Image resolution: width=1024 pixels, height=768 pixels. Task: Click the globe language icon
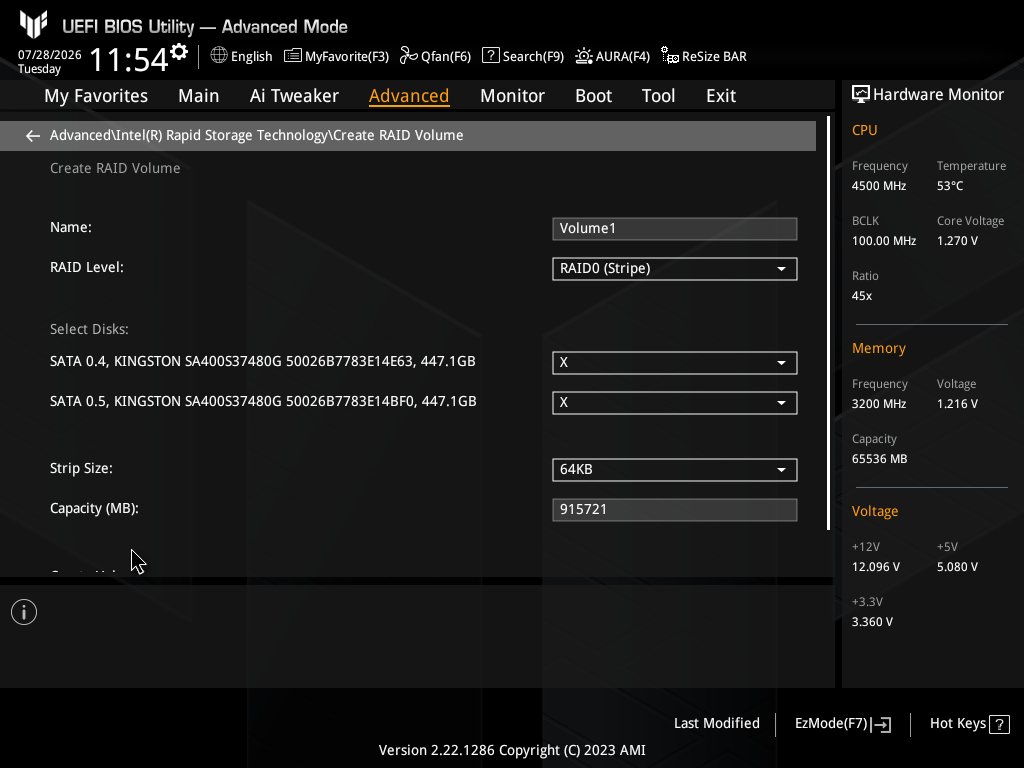coord(219,56)
